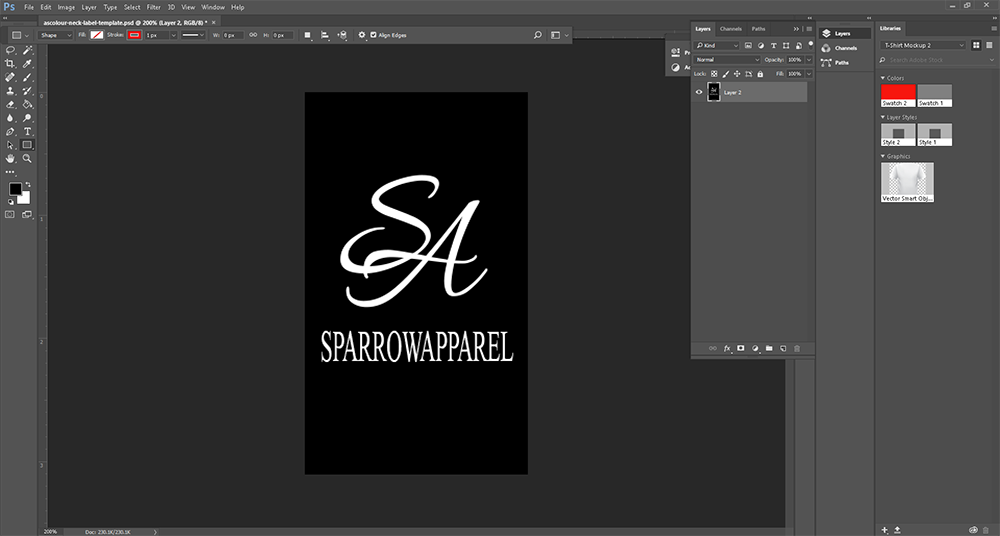The width and height of the screenshot is (1000, 536).
Task: Open the stroke line type dropdown
Action: click(x=192, y=35)
